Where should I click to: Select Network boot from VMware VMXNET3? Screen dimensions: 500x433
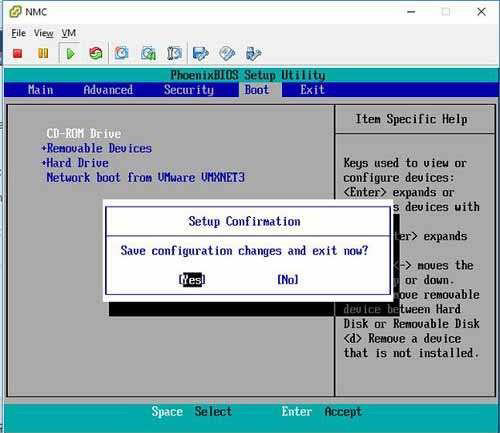[146, 177]
